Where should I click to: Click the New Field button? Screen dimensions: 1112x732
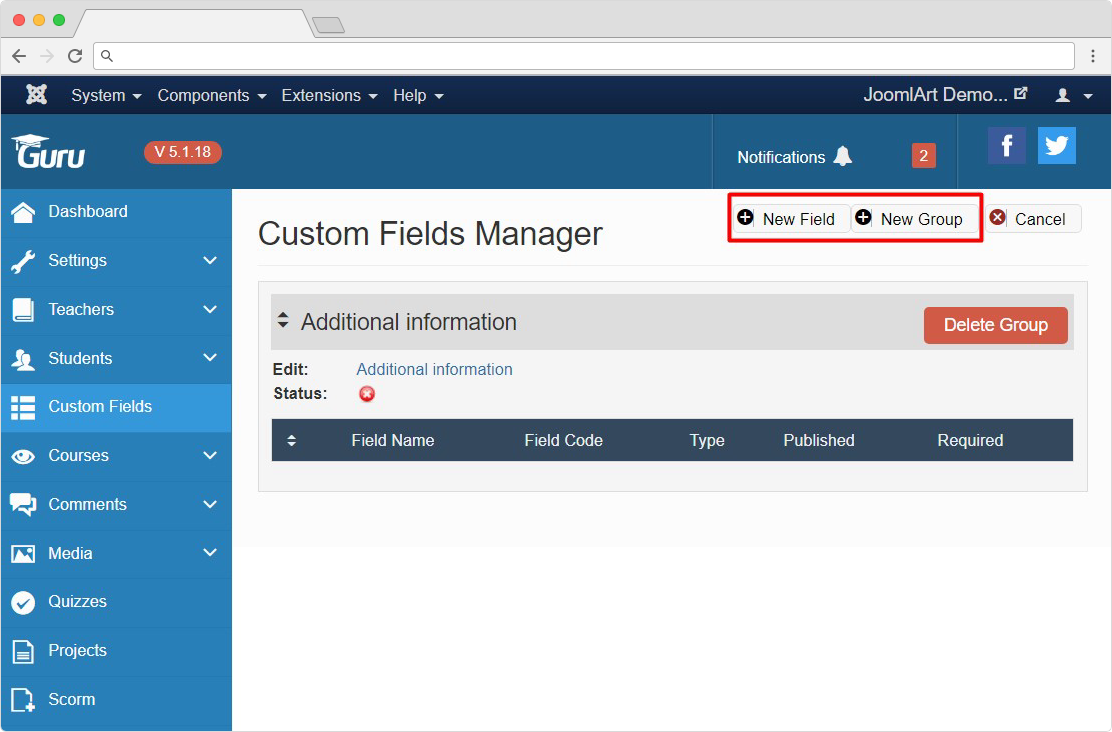[x=790, y=219]
